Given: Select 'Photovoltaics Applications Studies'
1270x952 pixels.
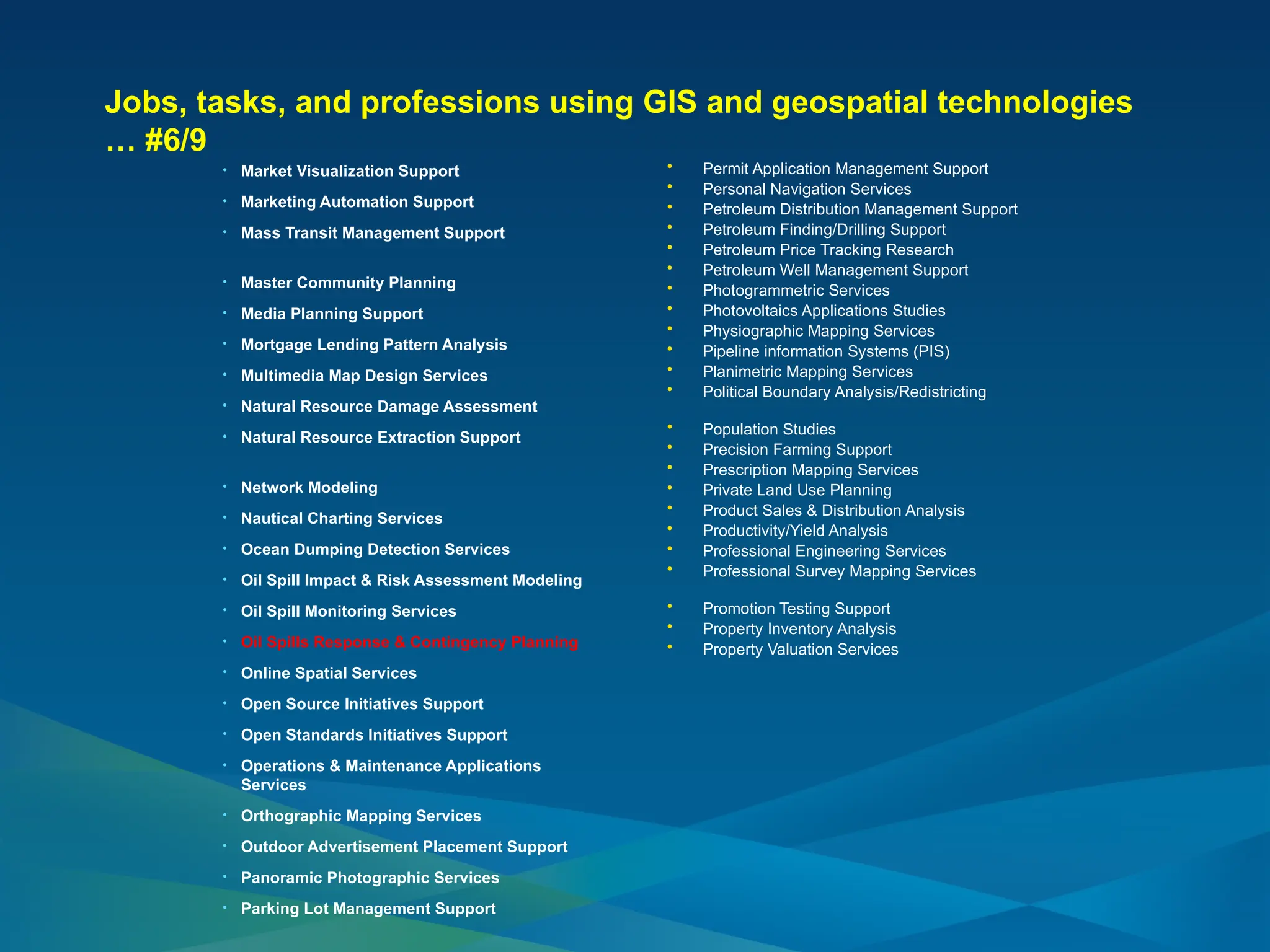Looking at the screenshot, I should (824, 311).
